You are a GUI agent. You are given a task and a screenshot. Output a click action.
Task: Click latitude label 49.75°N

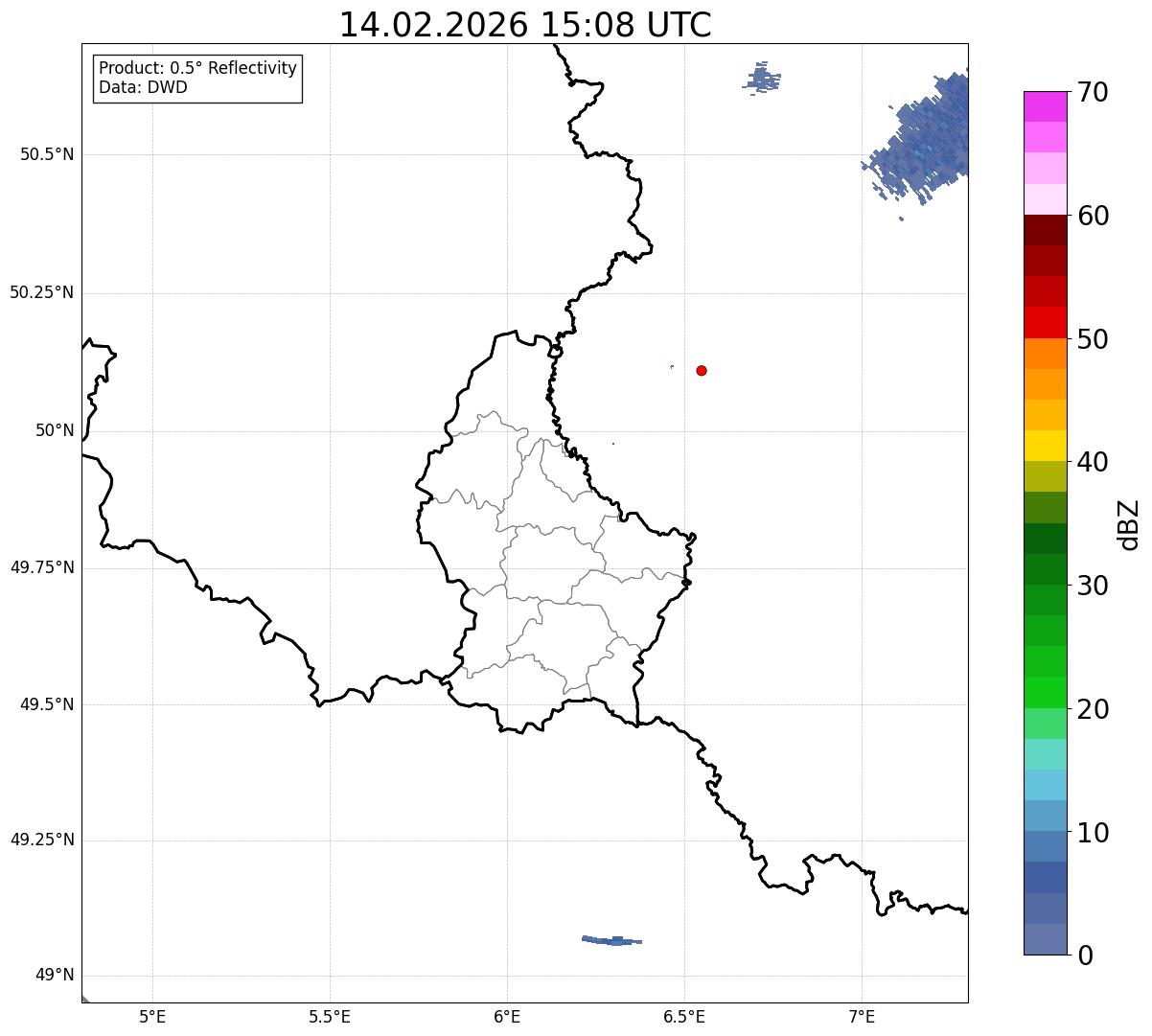42,568
